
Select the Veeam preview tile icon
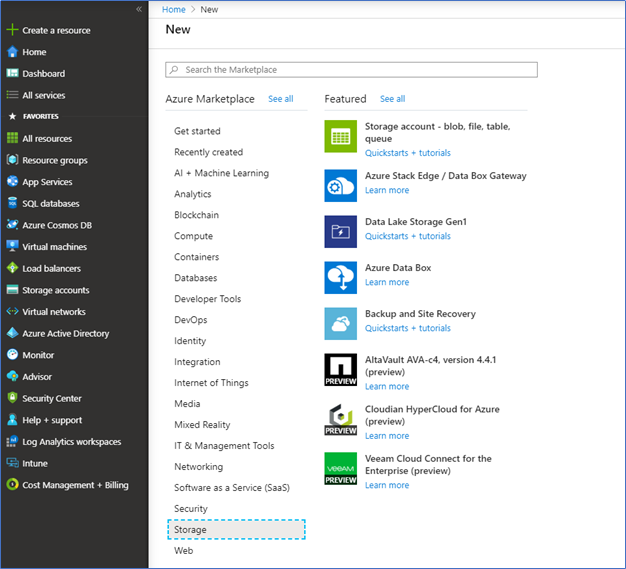coord(341,468)
